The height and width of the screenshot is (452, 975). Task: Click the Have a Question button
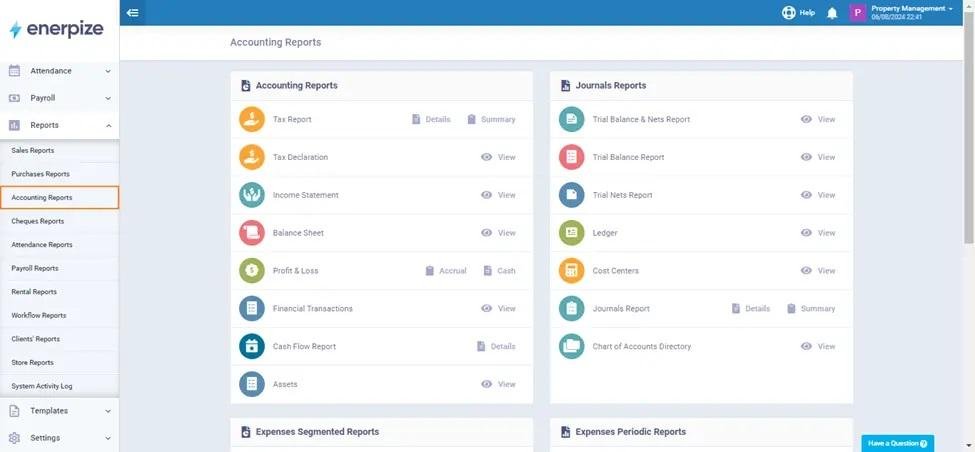897,443
